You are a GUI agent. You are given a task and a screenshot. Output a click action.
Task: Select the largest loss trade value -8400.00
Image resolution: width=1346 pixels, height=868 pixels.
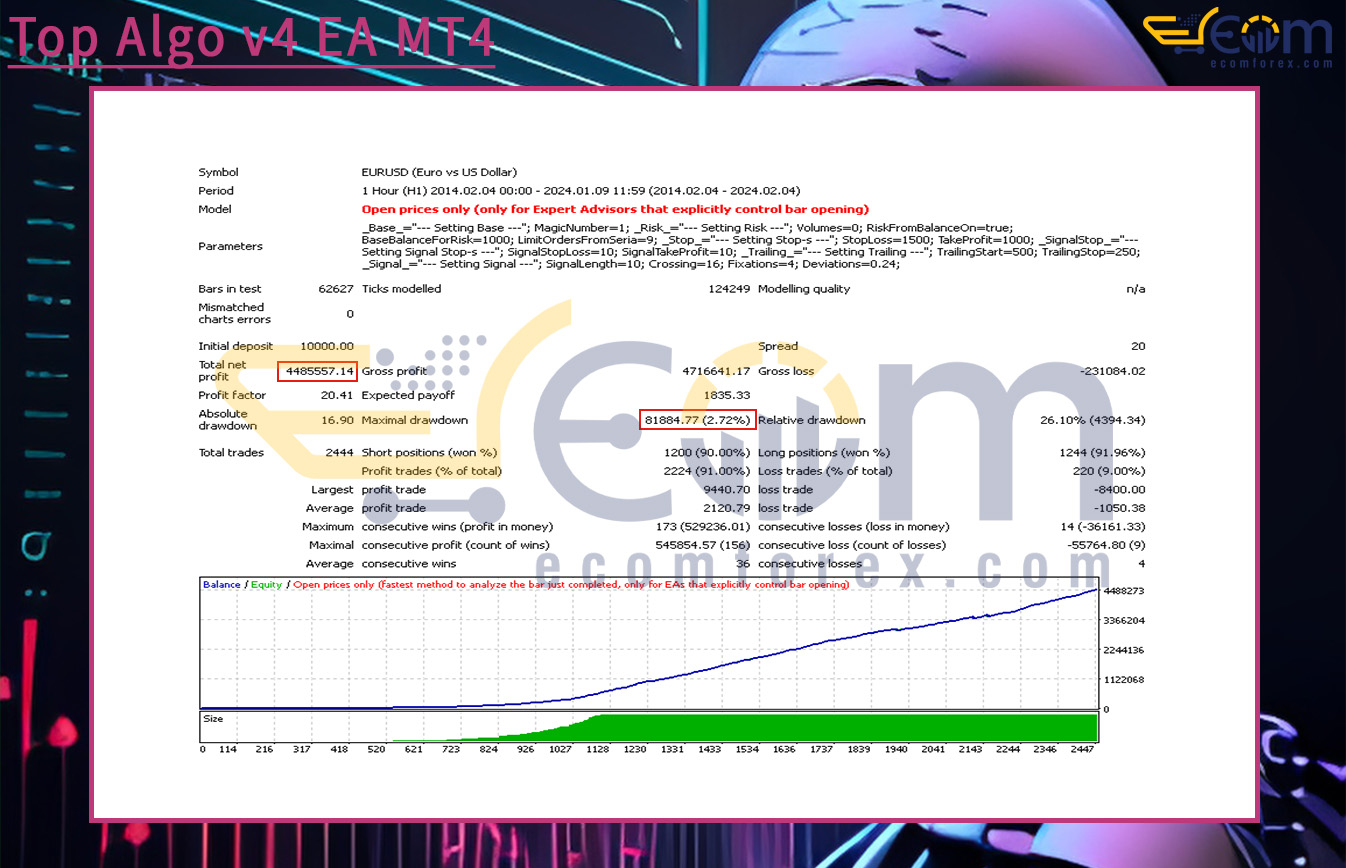pyautogui.click(x=1121, y=490)
